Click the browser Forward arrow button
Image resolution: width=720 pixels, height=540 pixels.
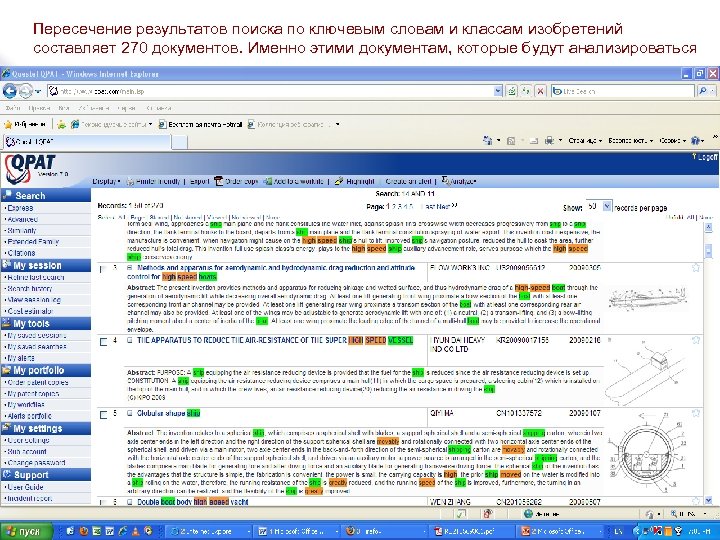[x=25, y=91]
